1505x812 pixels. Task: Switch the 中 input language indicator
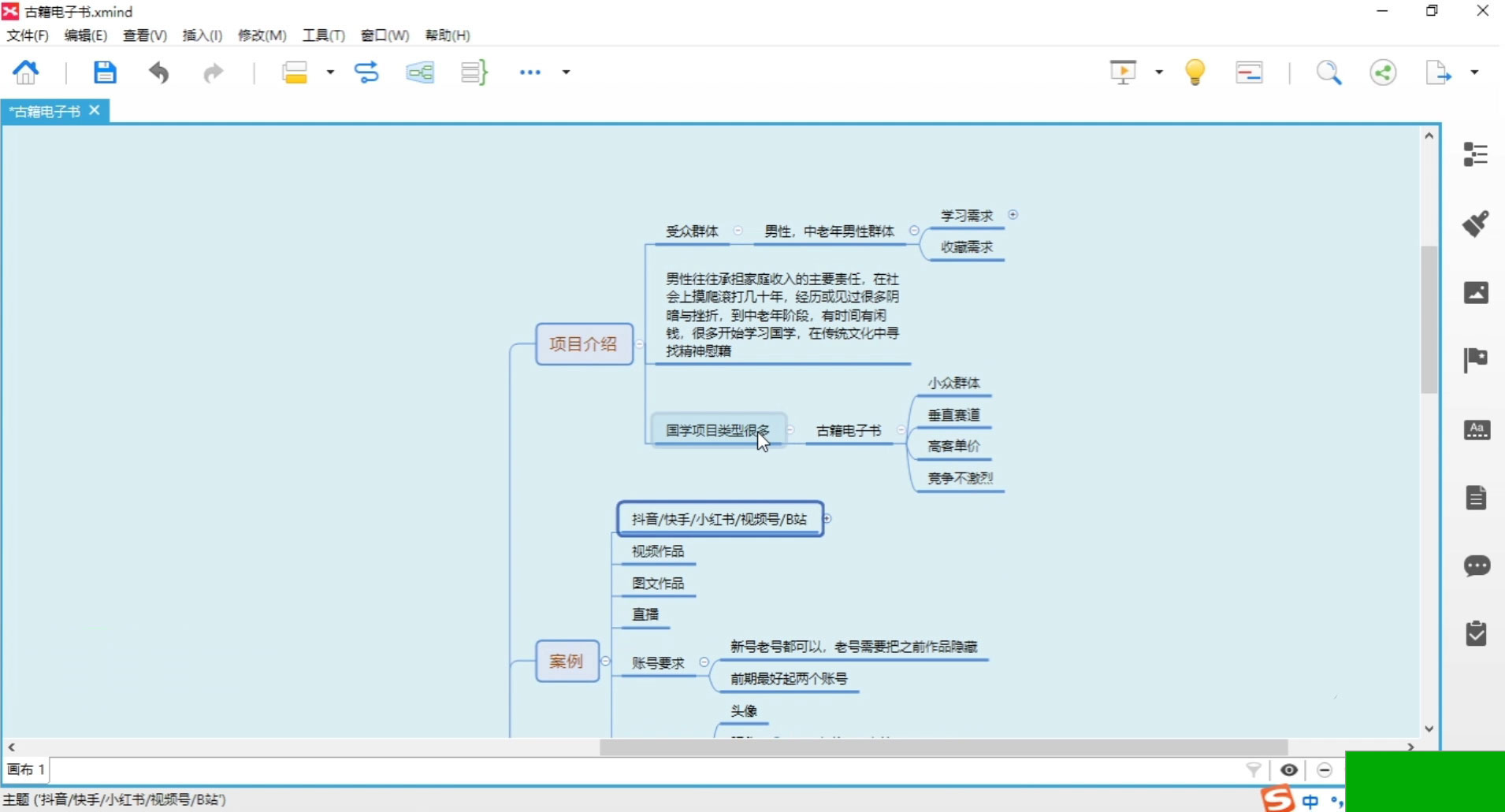coord(1310,802)
